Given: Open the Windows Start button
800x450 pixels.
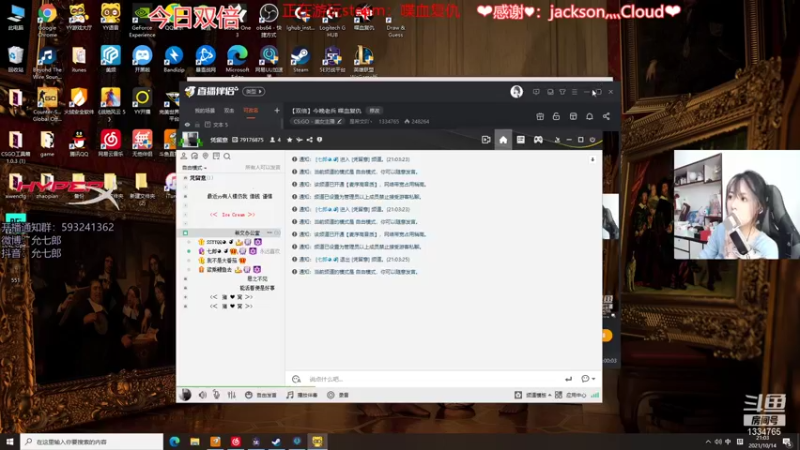Looking at the screenshot, I should pos(10,441).
